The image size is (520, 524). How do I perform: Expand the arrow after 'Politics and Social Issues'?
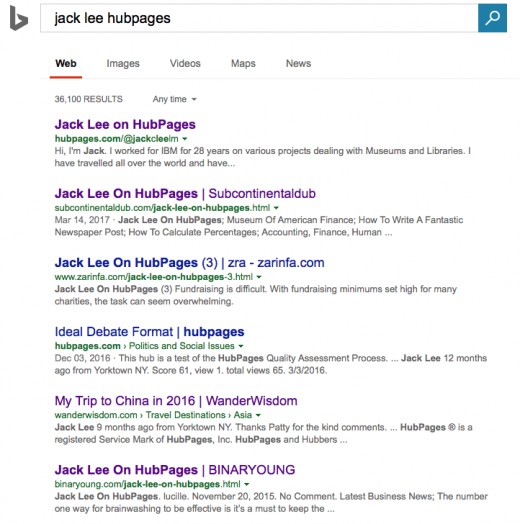tap(241, 346)
